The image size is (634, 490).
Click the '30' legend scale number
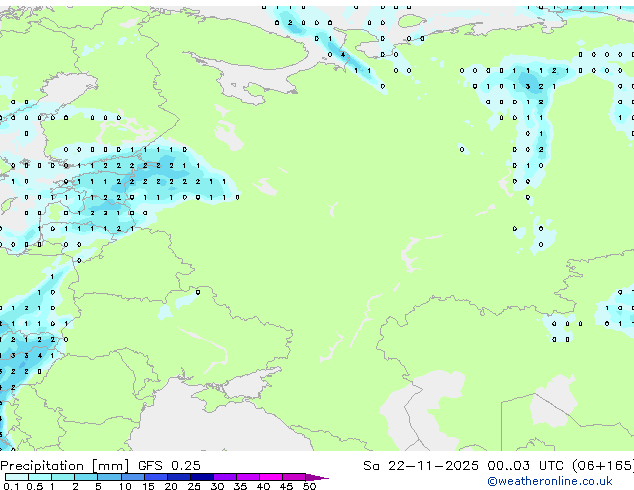click(x=217, y=486)
